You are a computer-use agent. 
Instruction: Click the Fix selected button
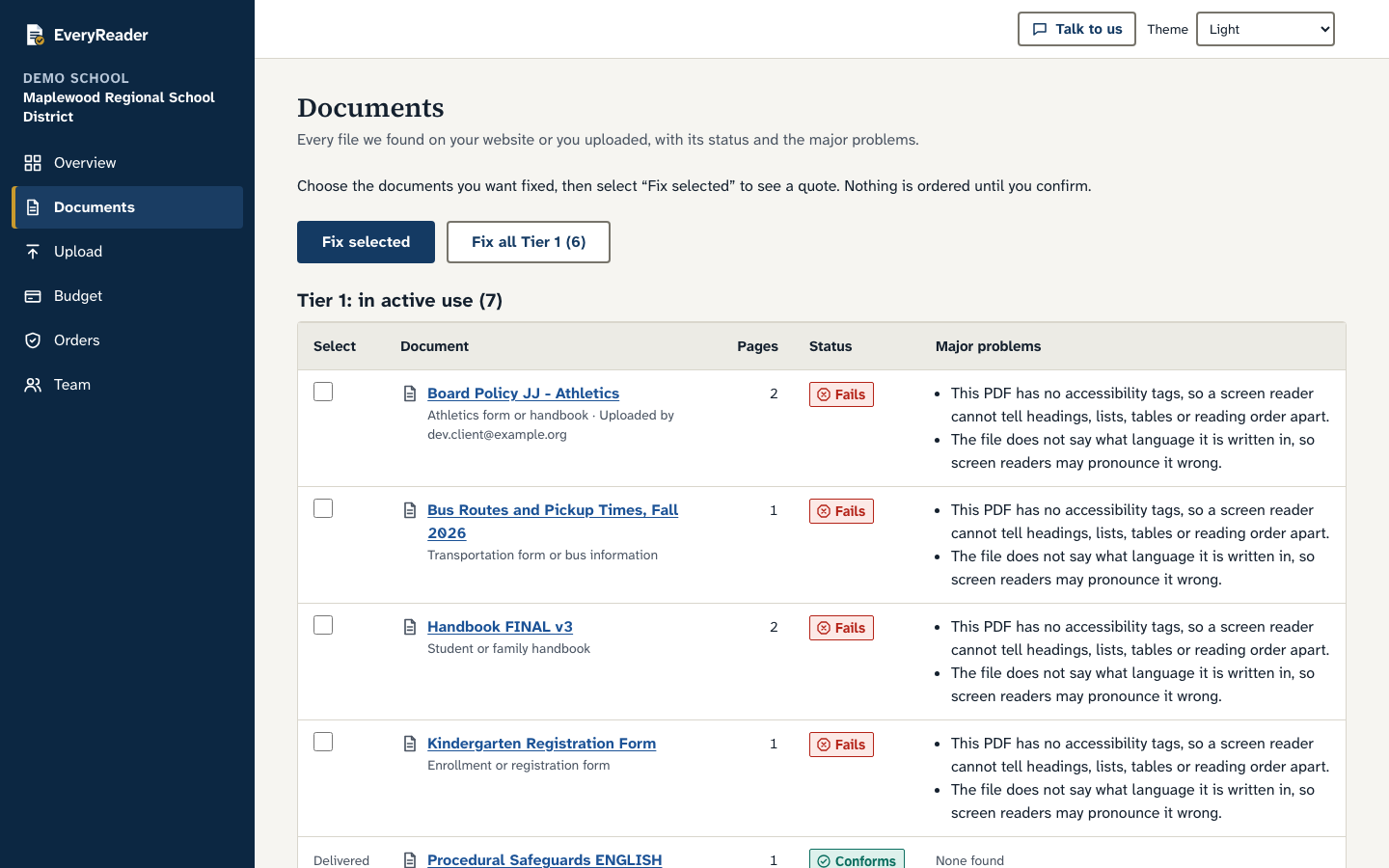point(366,242)
